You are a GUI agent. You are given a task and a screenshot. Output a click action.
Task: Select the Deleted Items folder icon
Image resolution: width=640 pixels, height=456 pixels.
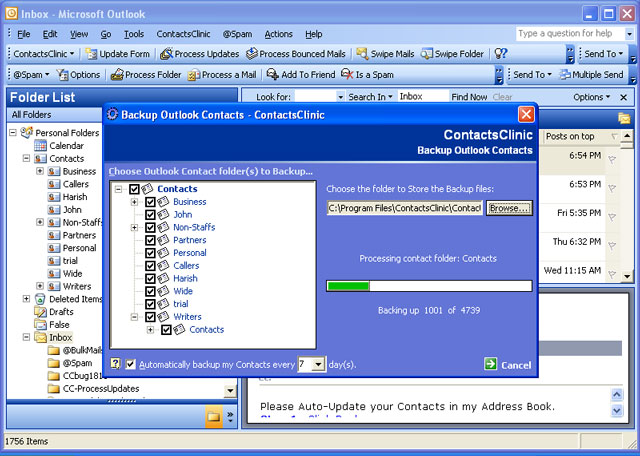click(x=40, y=299)
